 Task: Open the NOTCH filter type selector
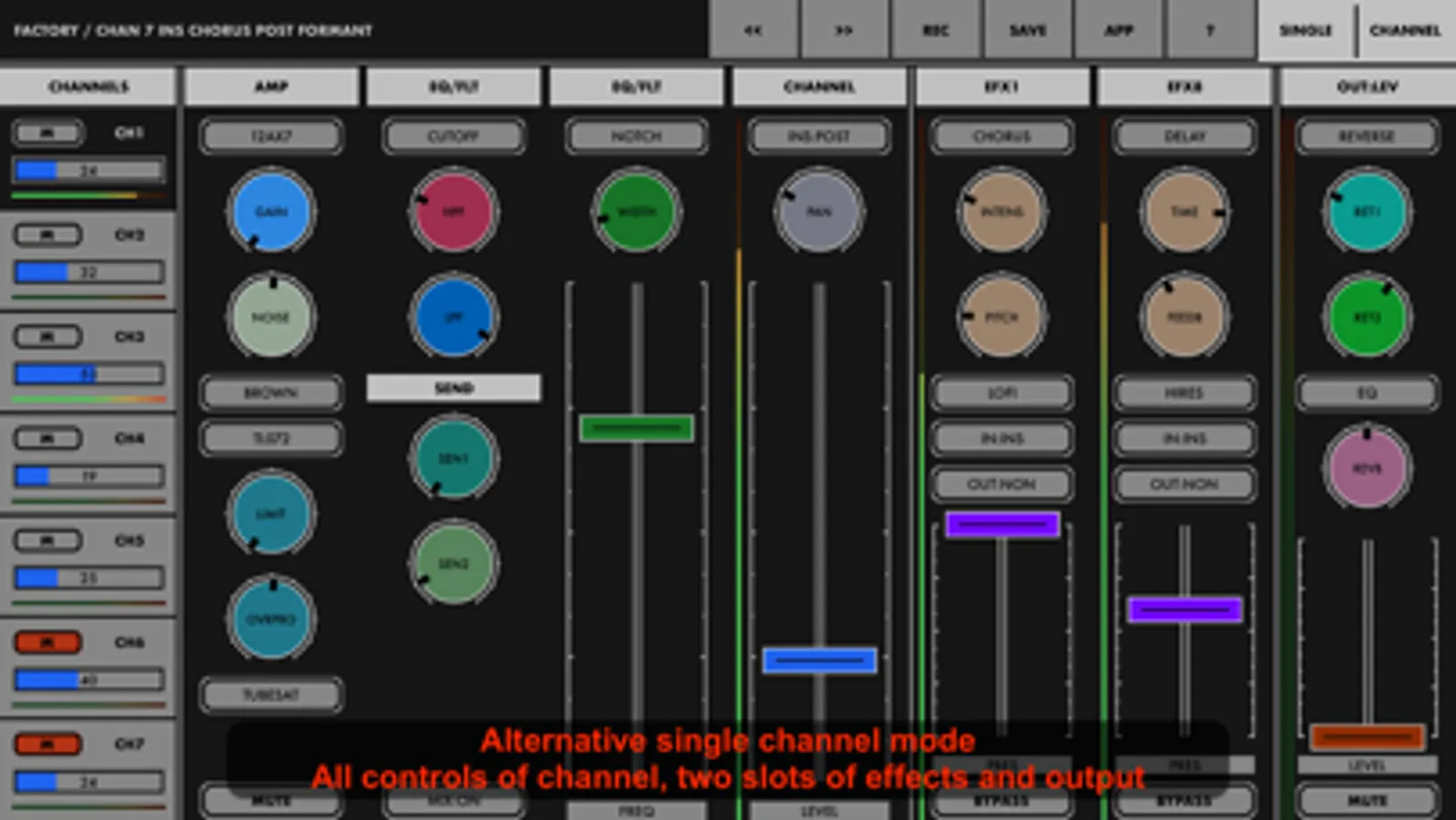[636, 136]
